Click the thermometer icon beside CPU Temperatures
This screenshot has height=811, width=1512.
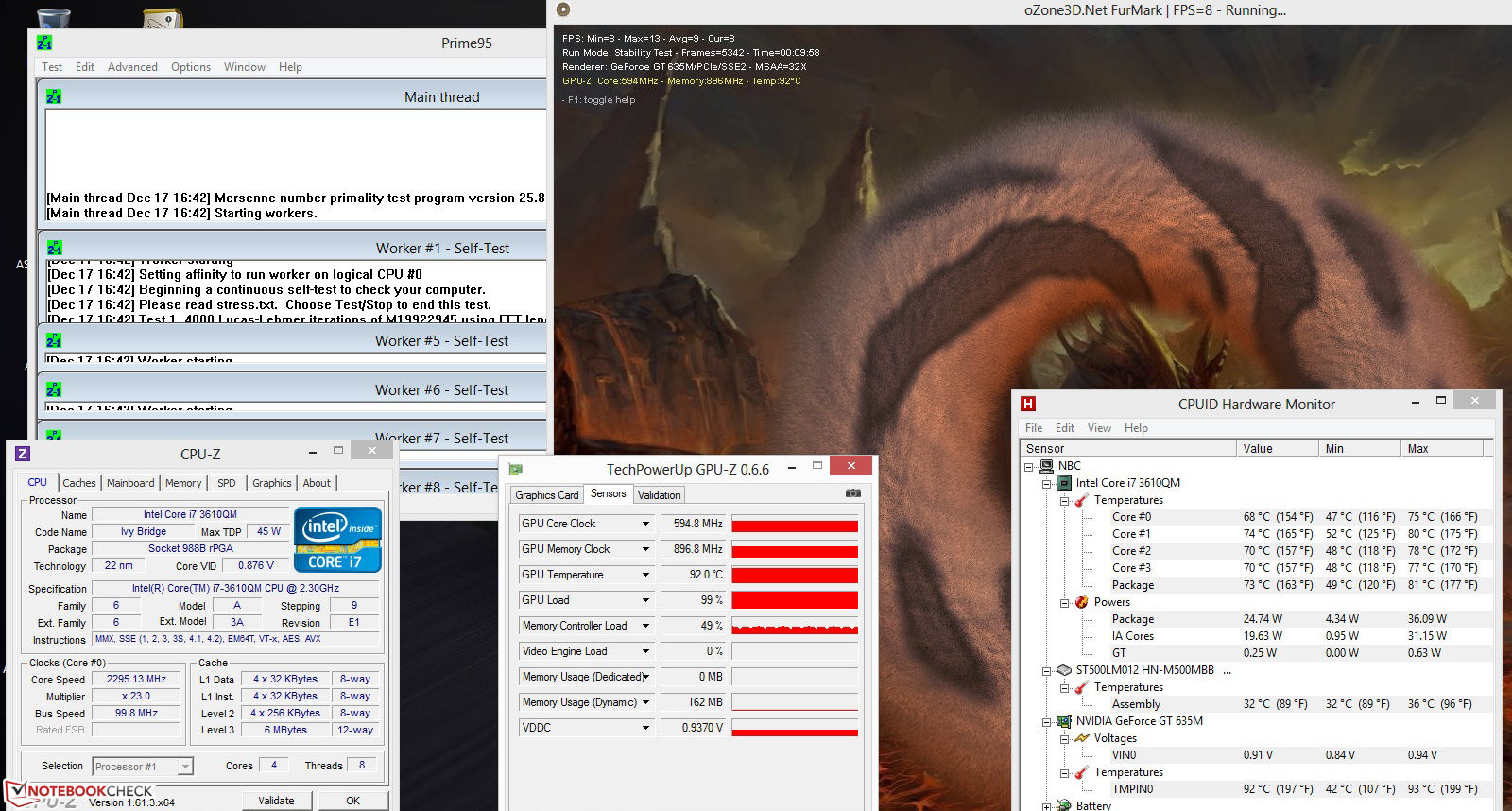1082,500
